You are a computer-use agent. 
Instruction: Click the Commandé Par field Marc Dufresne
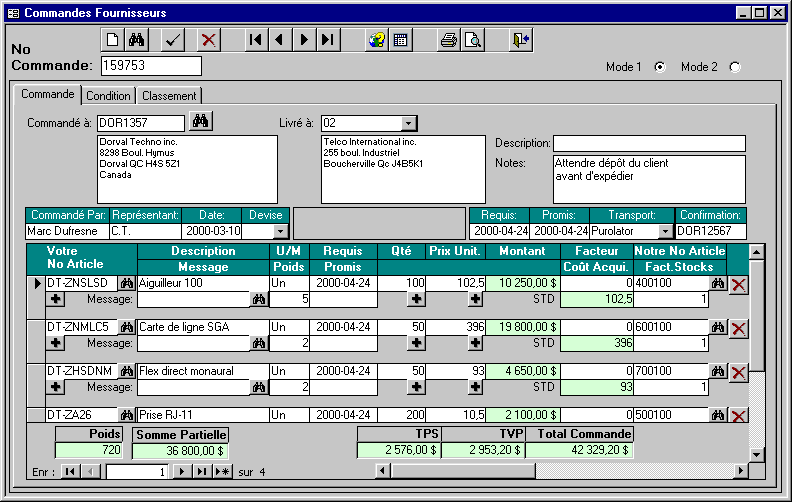pyautogui.click(x=67, y=231)
